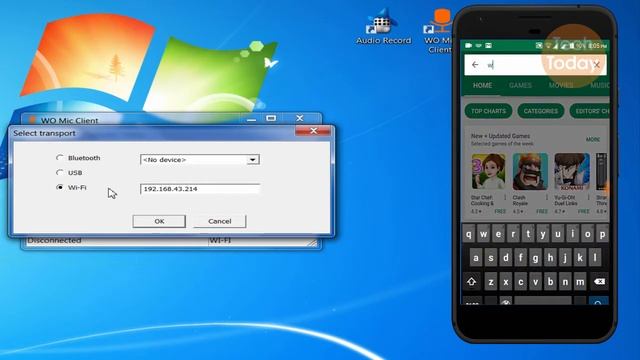The height and width of the screenshot is (360, 640).
Task: Tap the f key on phone keyboard
Action: click(520, 258)
